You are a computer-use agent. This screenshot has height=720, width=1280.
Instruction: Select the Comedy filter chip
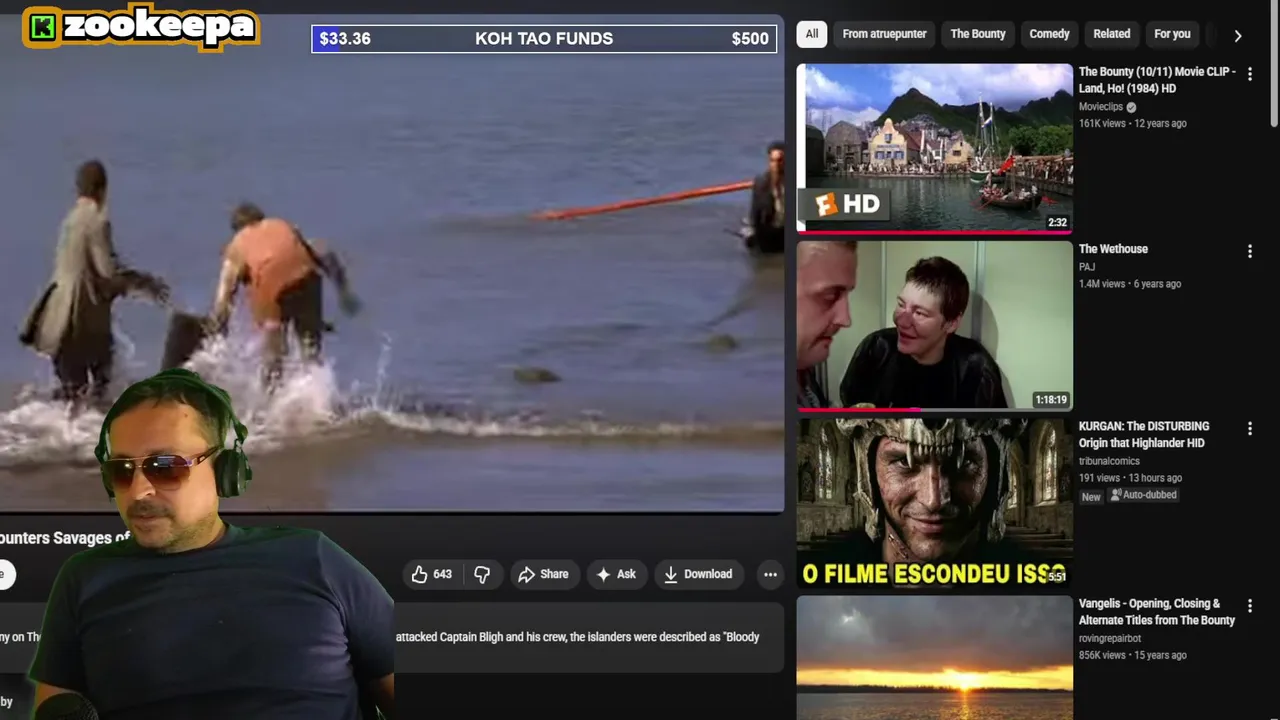point(1049,34)
